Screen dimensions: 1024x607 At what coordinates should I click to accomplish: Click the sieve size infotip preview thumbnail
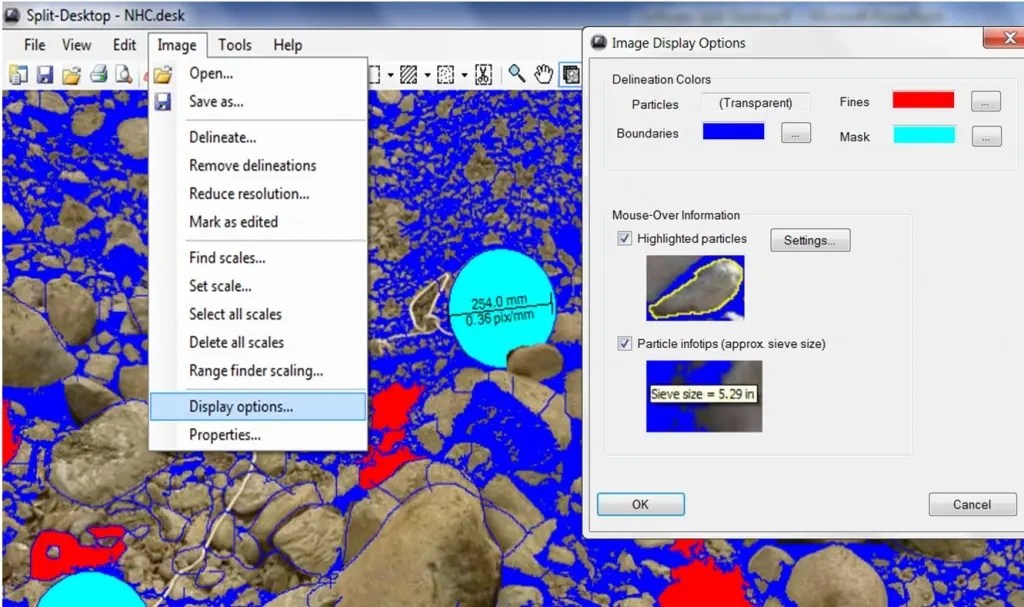coord(704,396)
